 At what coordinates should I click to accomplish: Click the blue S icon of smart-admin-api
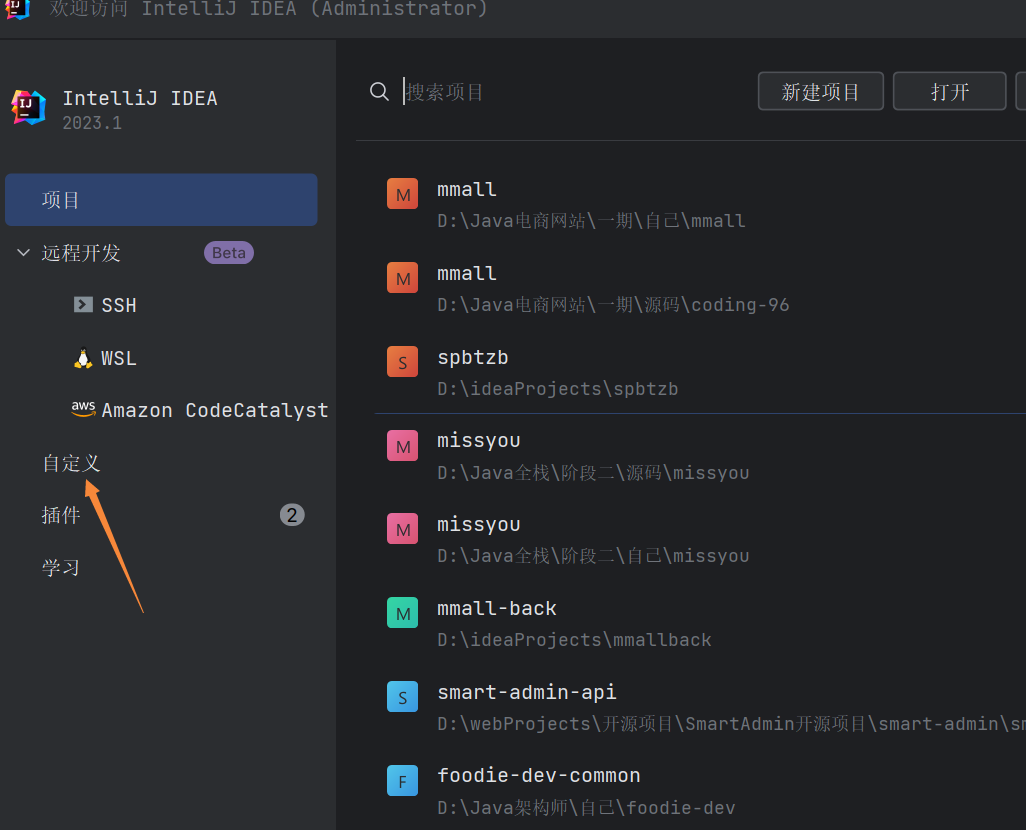[x=402, y=696]
